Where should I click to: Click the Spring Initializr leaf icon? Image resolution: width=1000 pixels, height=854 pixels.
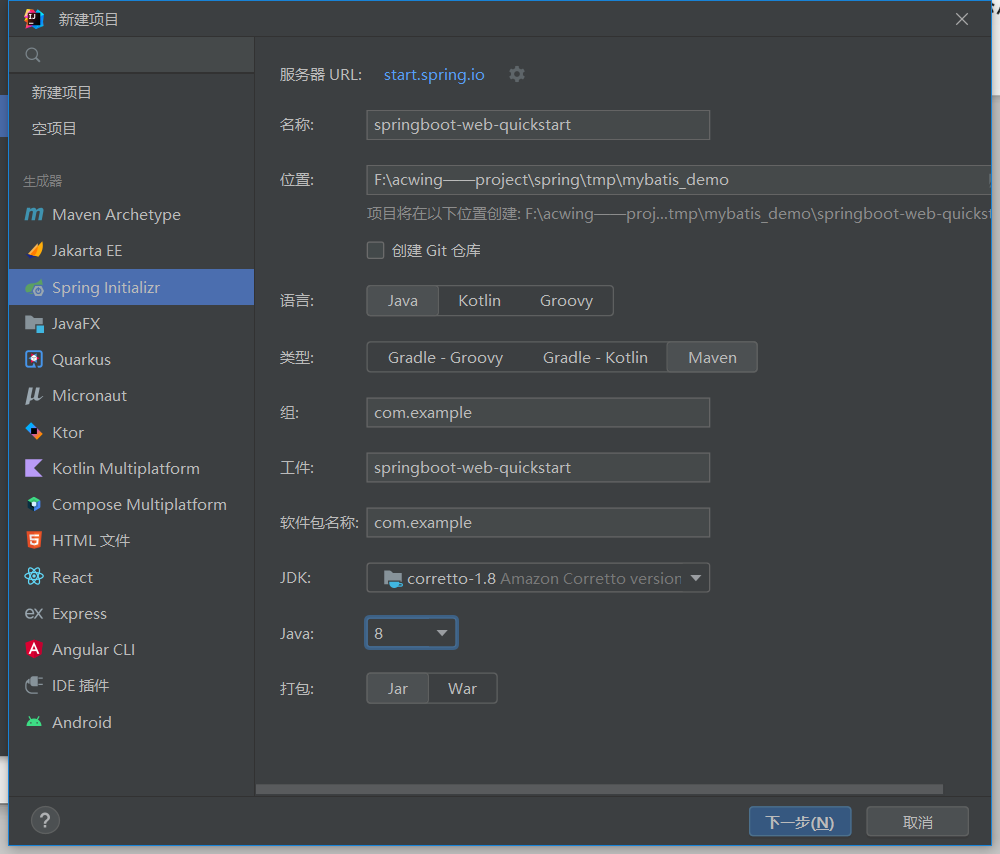pyautogui.click(x=34, y=288)
